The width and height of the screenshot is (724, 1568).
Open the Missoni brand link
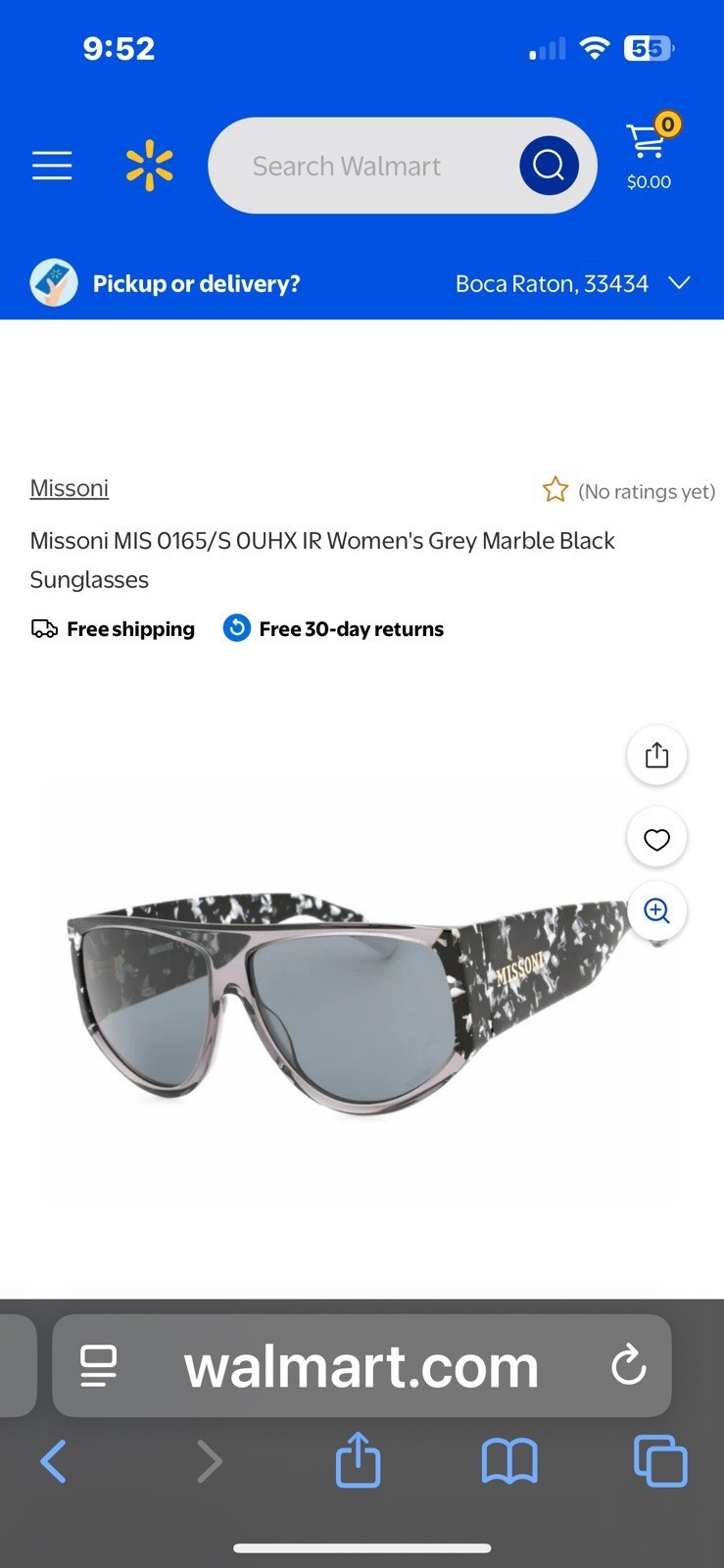point(69,488)
